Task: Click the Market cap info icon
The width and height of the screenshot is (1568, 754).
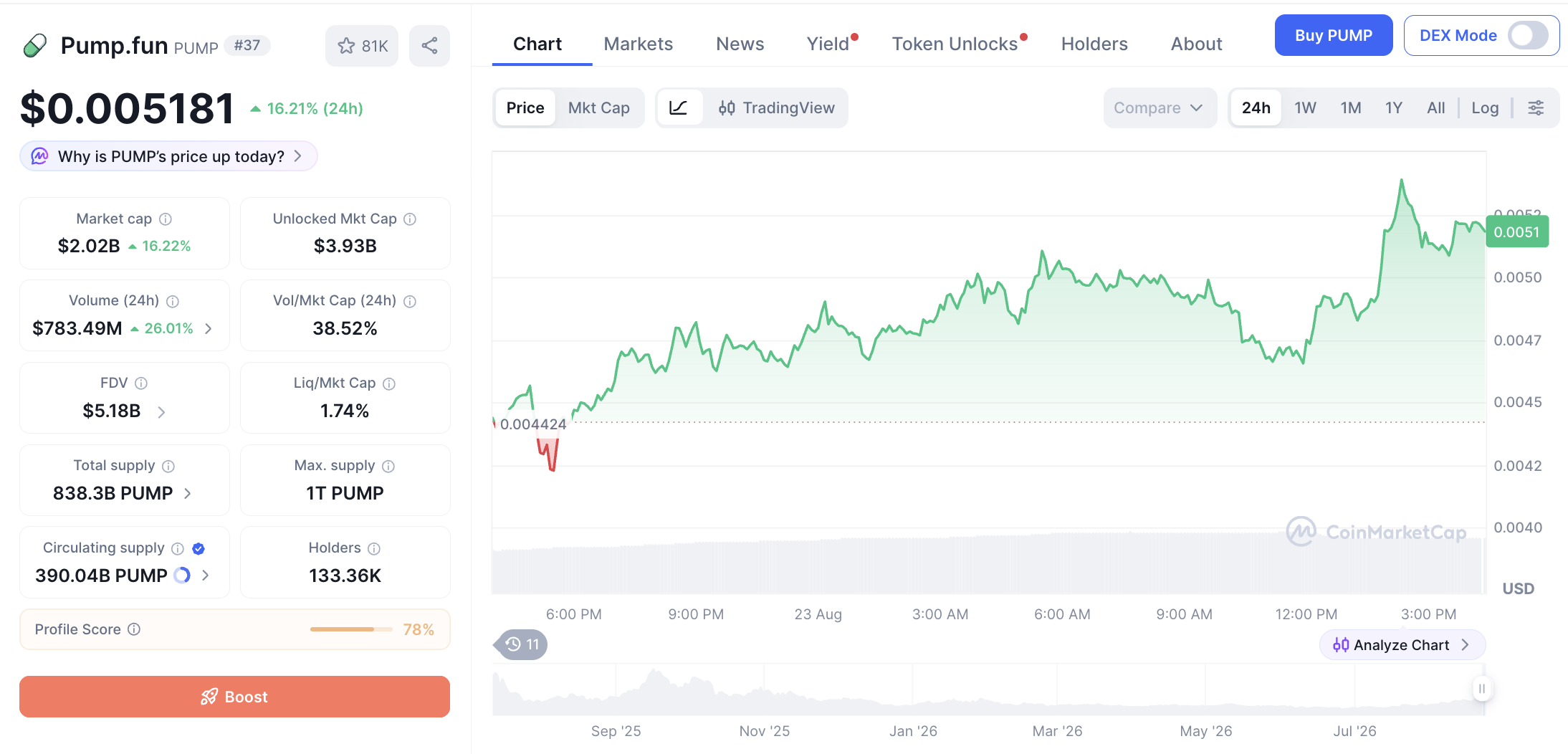Action: click(x=166, y=219)
